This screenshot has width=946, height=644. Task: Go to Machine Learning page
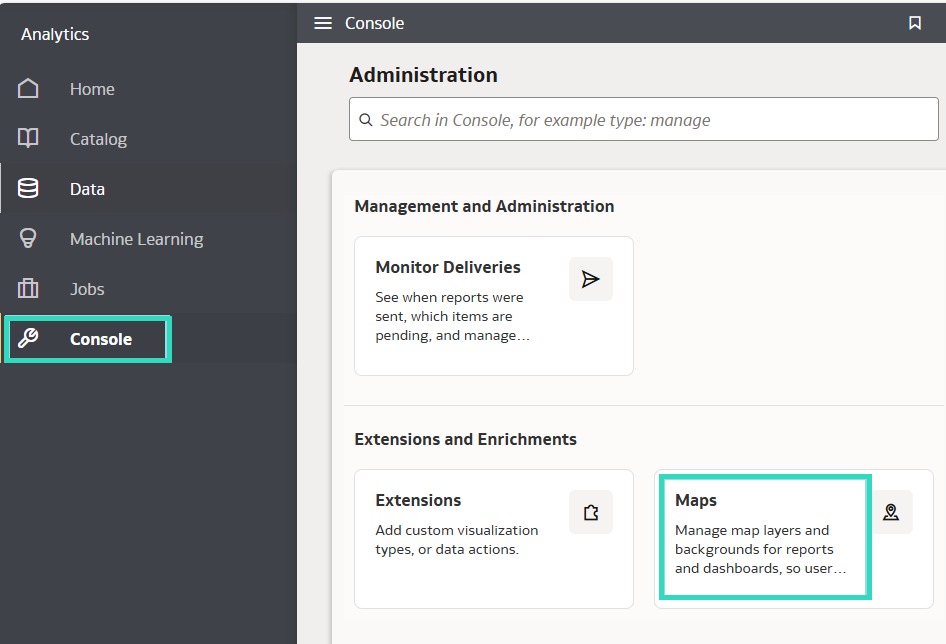pyautogui.click(x=136, y=239)
